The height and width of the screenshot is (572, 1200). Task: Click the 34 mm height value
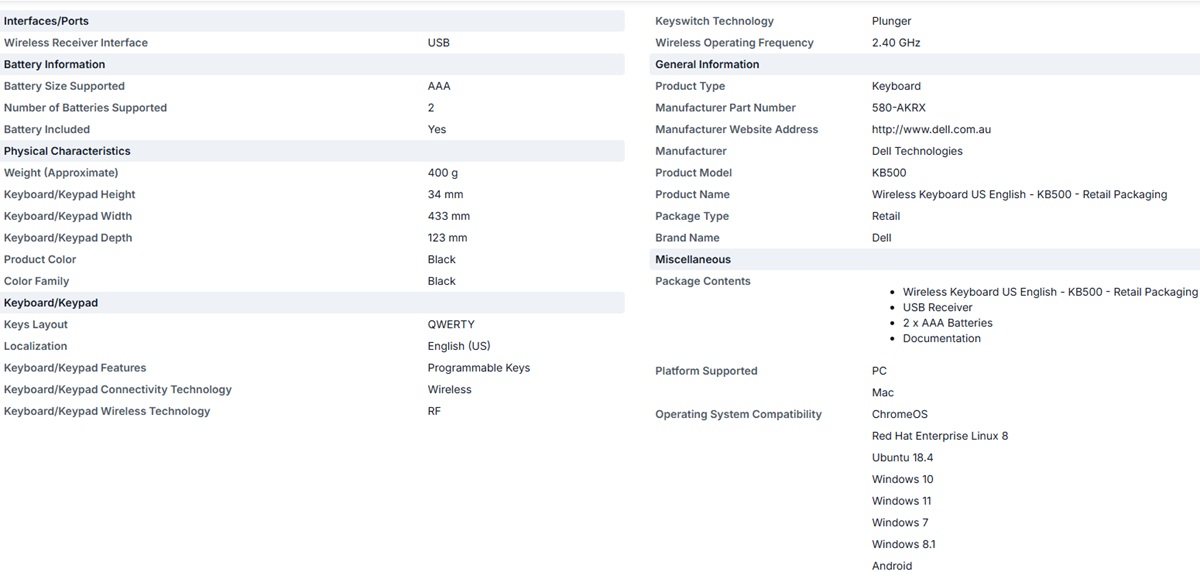pos(446,195)
